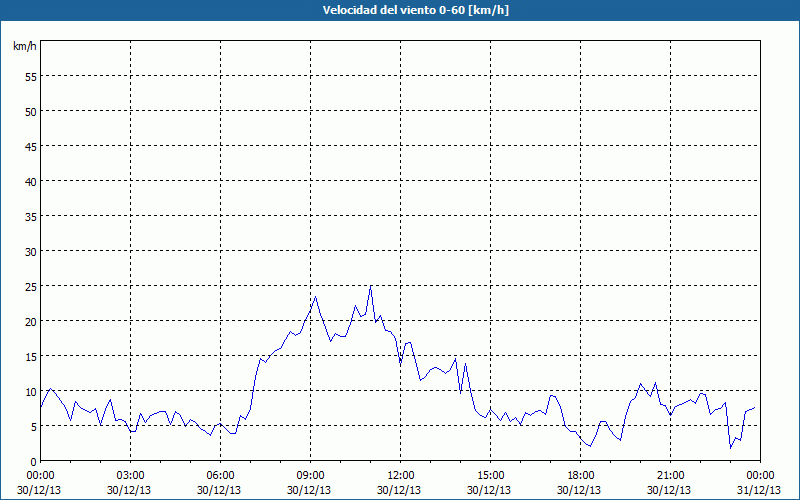Screen dimensions: 800x500
Task: Click the 06:00 time label
Action: click(220, 476)
